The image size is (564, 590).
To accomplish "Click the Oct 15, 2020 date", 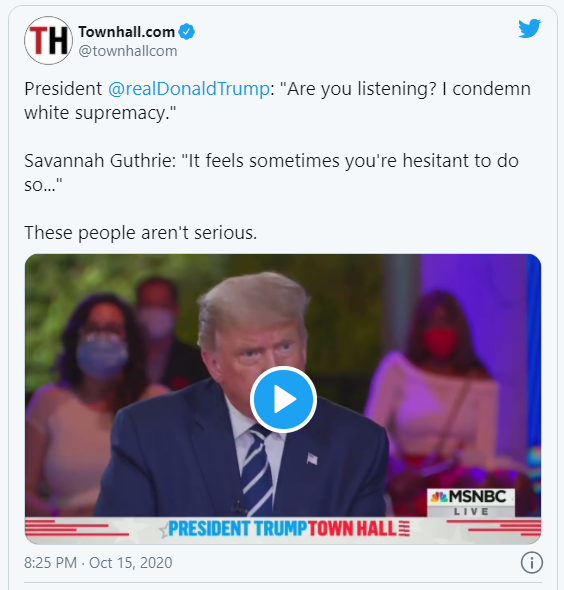I will click(x=131, y=563).
